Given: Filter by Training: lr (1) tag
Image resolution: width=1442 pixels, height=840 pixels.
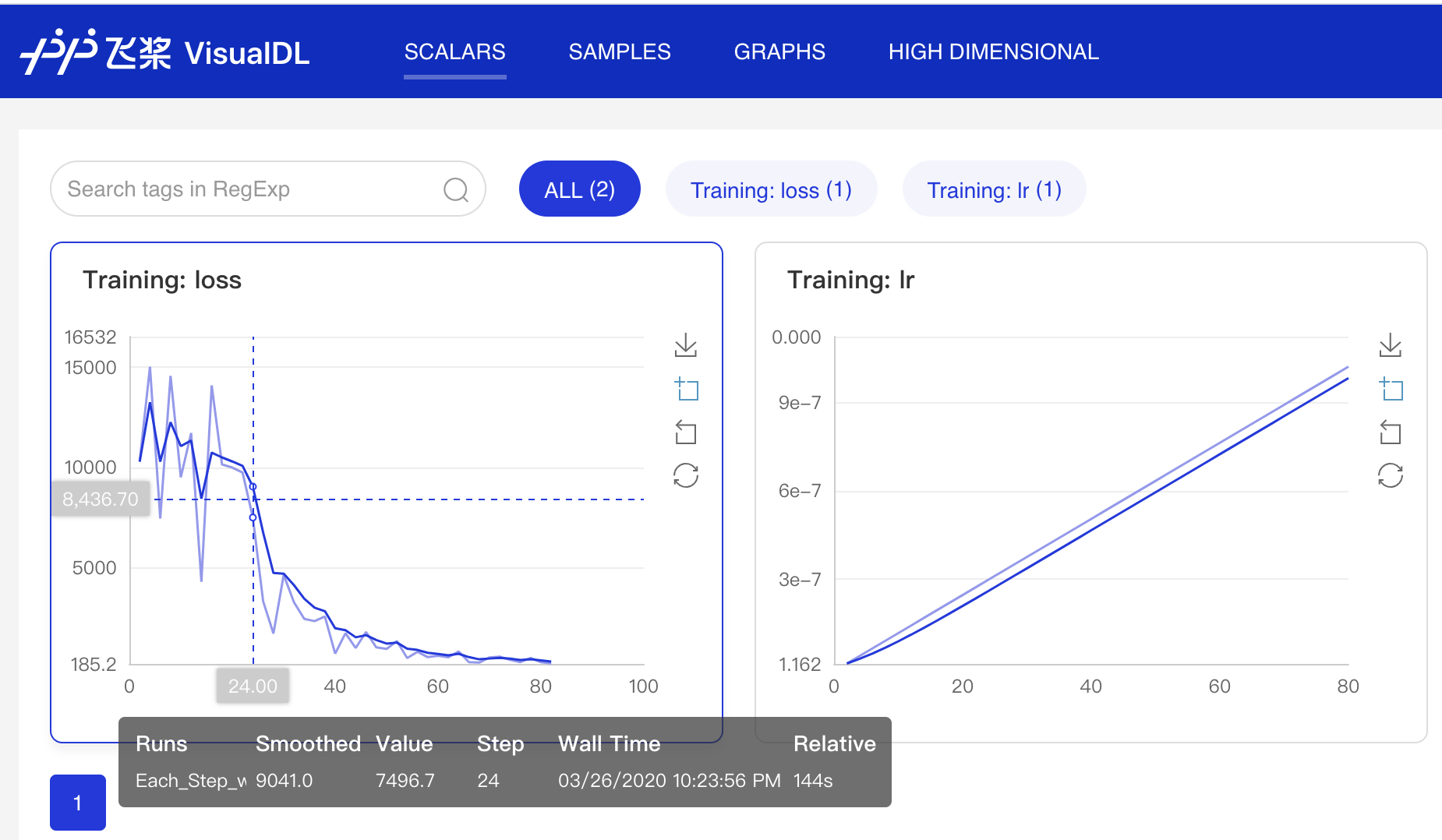Looking at the screenshot, I should [x=994, y=189].
